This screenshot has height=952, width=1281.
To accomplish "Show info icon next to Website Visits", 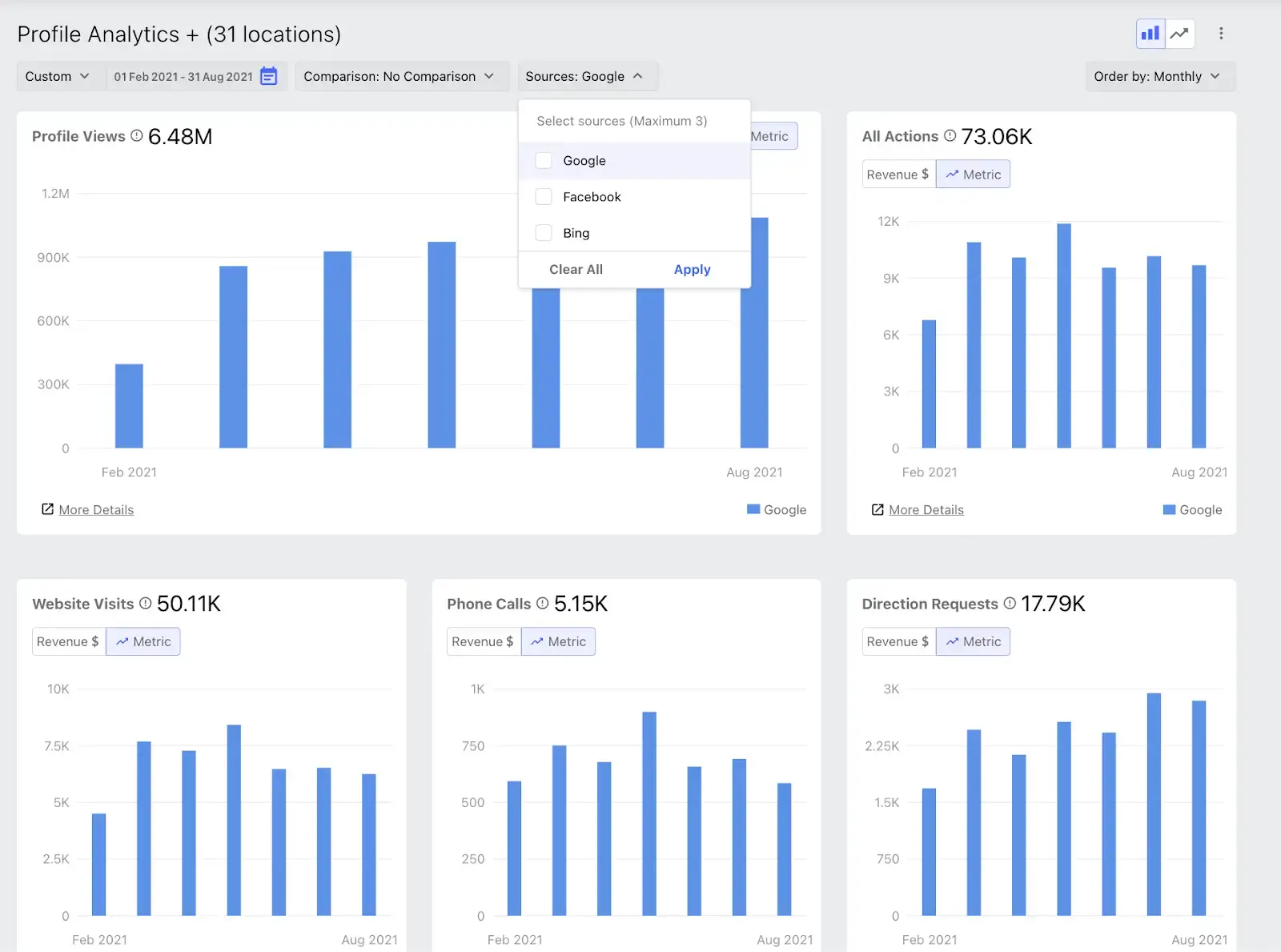I will [146, 604].
